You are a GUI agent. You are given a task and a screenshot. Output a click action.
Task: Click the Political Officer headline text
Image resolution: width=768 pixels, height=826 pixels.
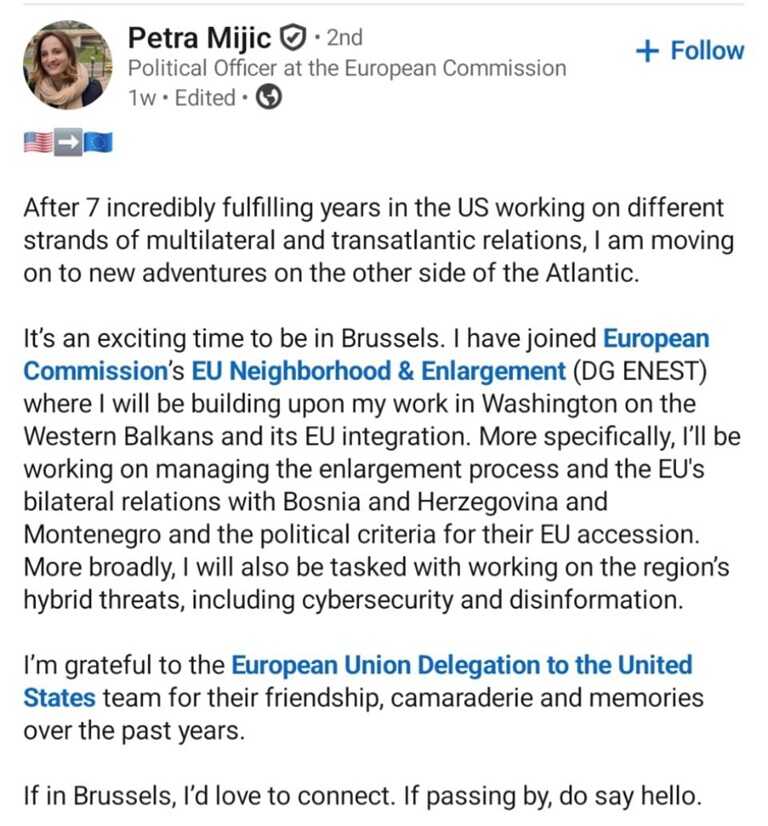346,68
